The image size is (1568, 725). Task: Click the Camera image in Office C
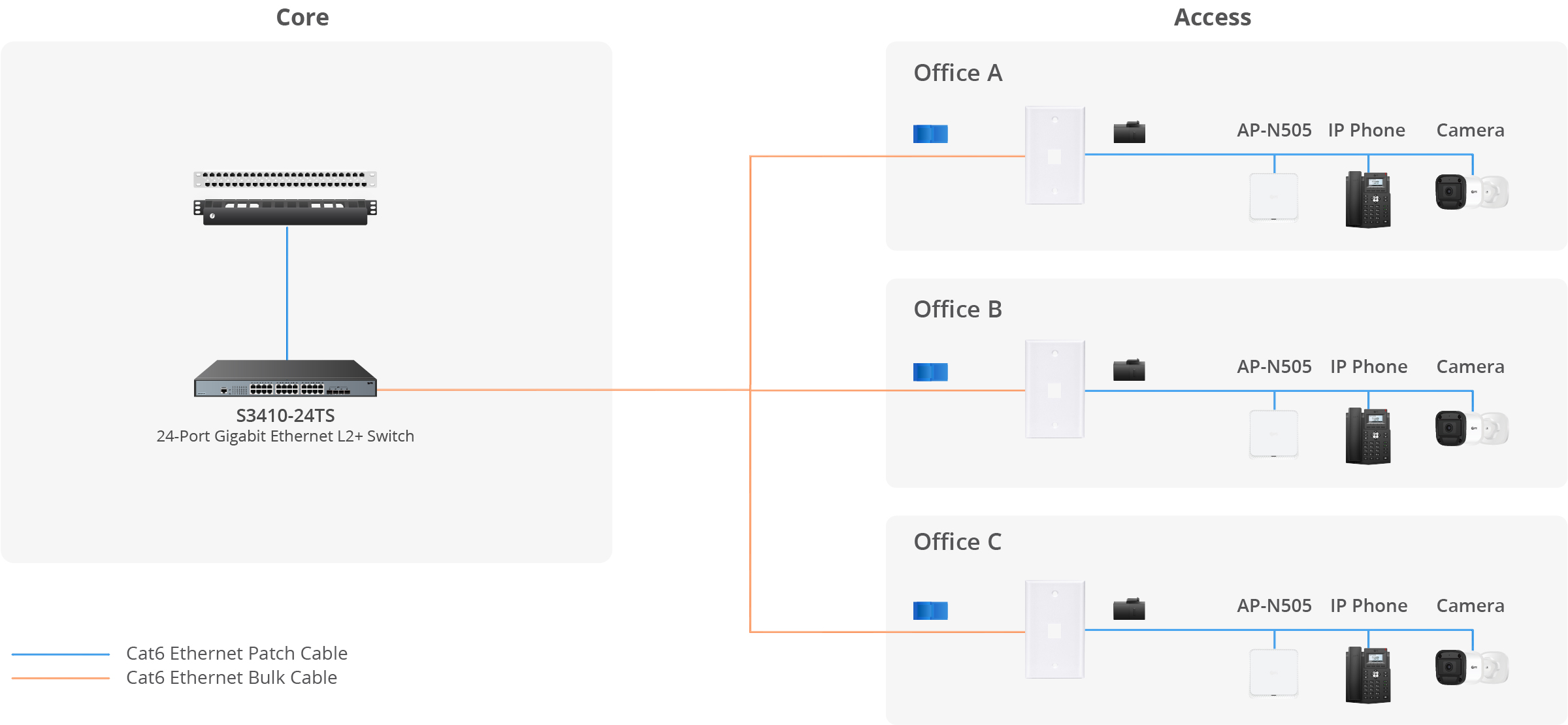coord(1472,667)
